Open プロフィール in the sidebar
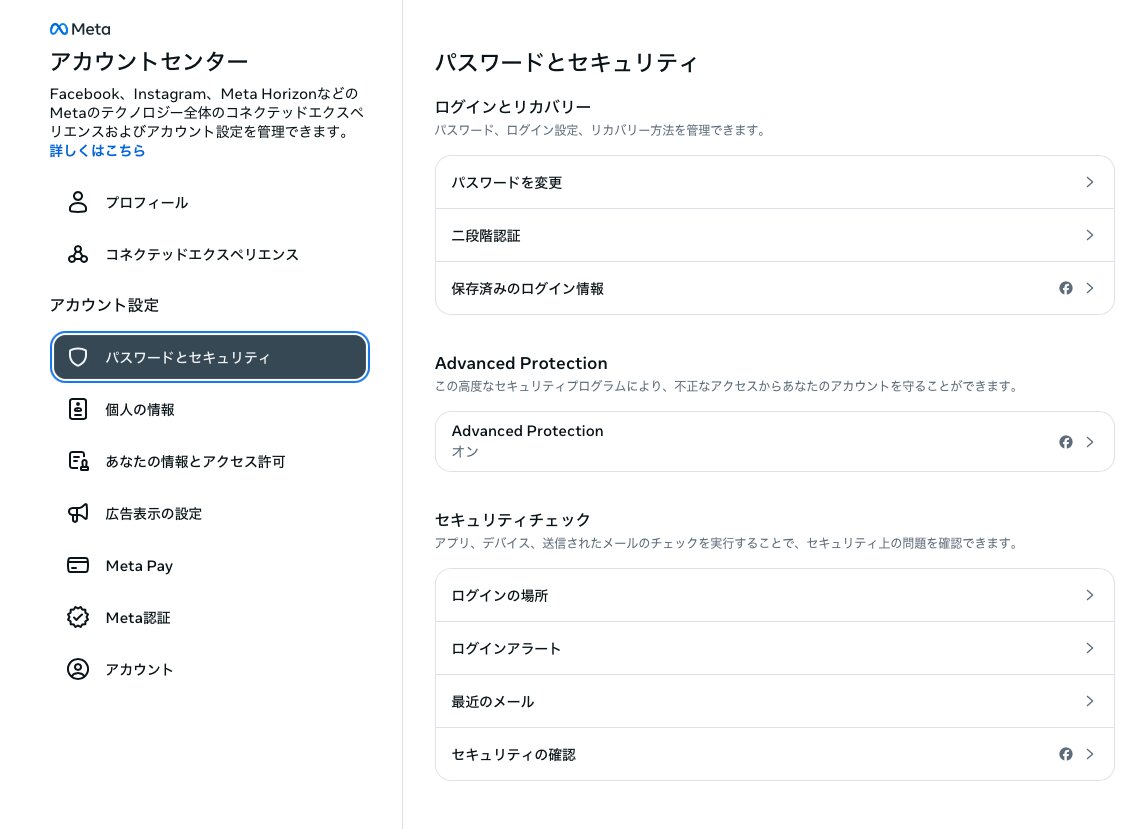The width and height of the screenshot is (1141, 829). pyautogui.click(x=210, y=202)
